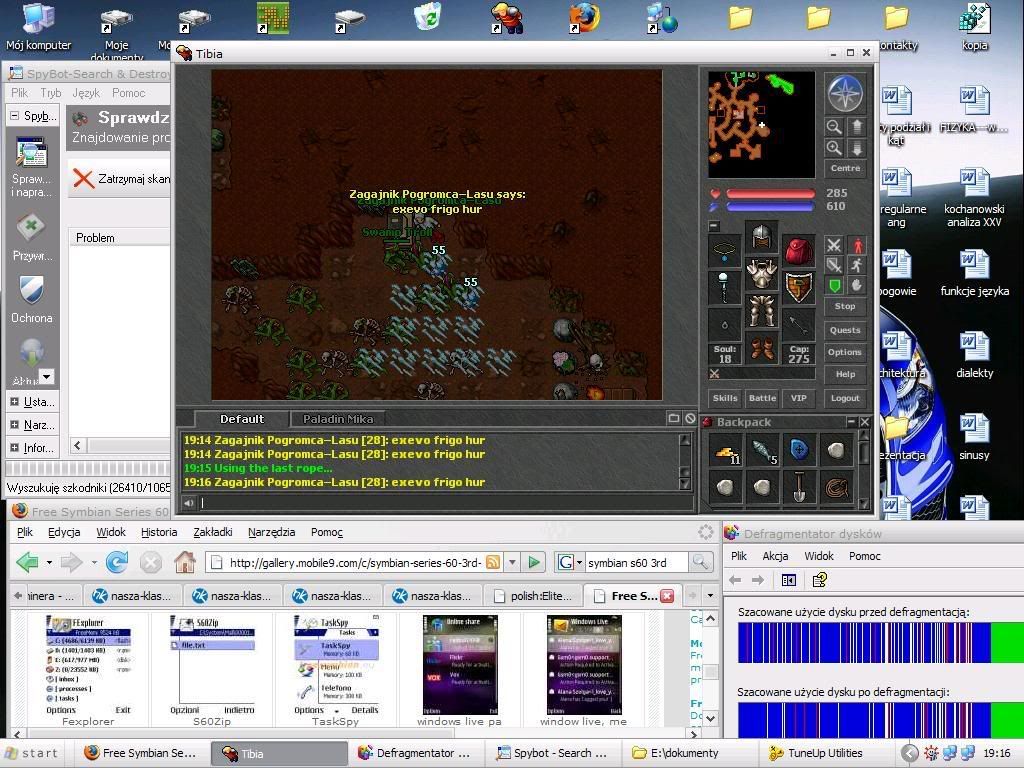Click Firefox page vertical scrollbar down arrow
The height and width of the screenshot is (768, 1024).
pyautogui.click(x=711, y=718)
